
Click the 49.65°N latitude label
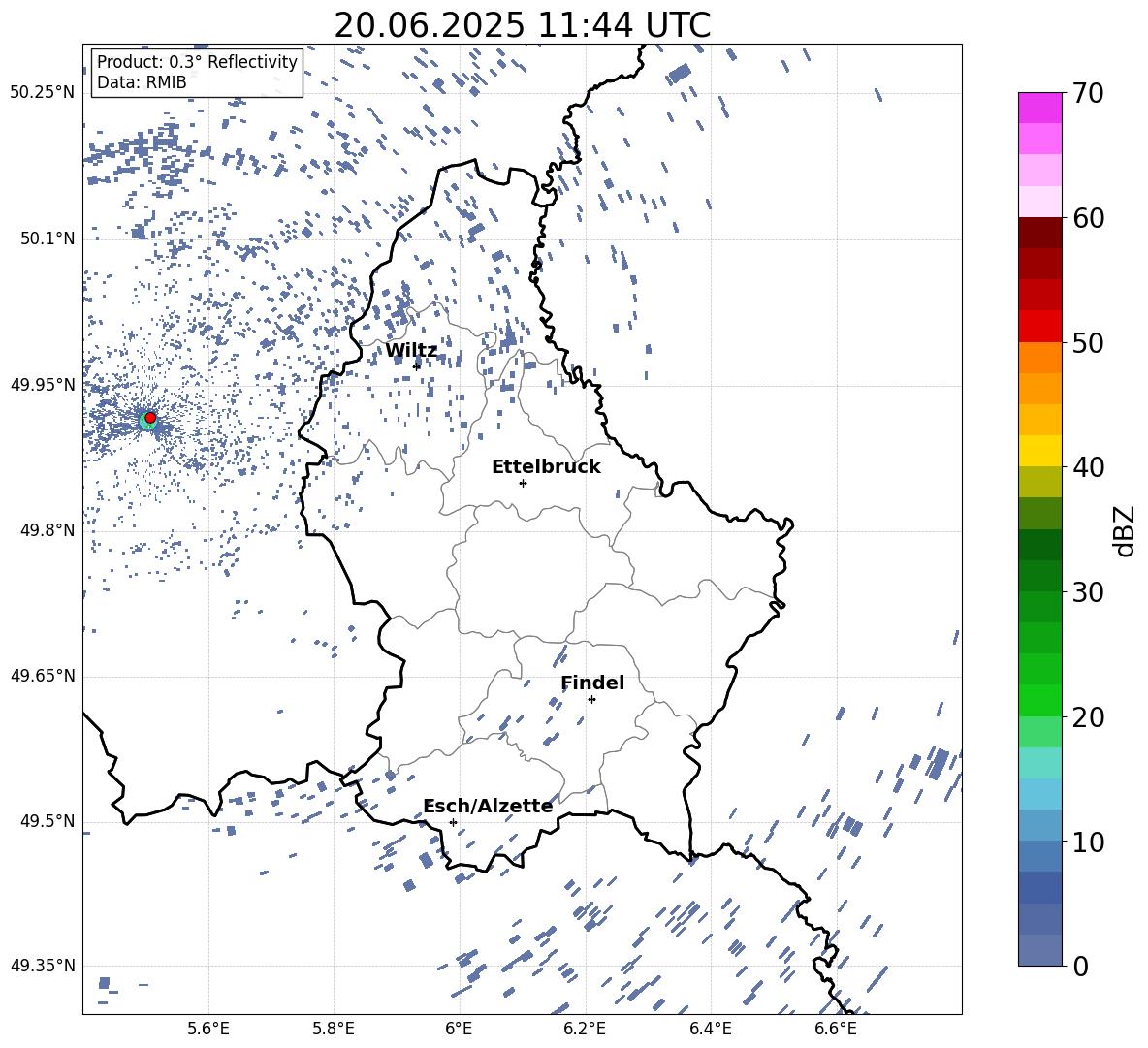(43, 676)
